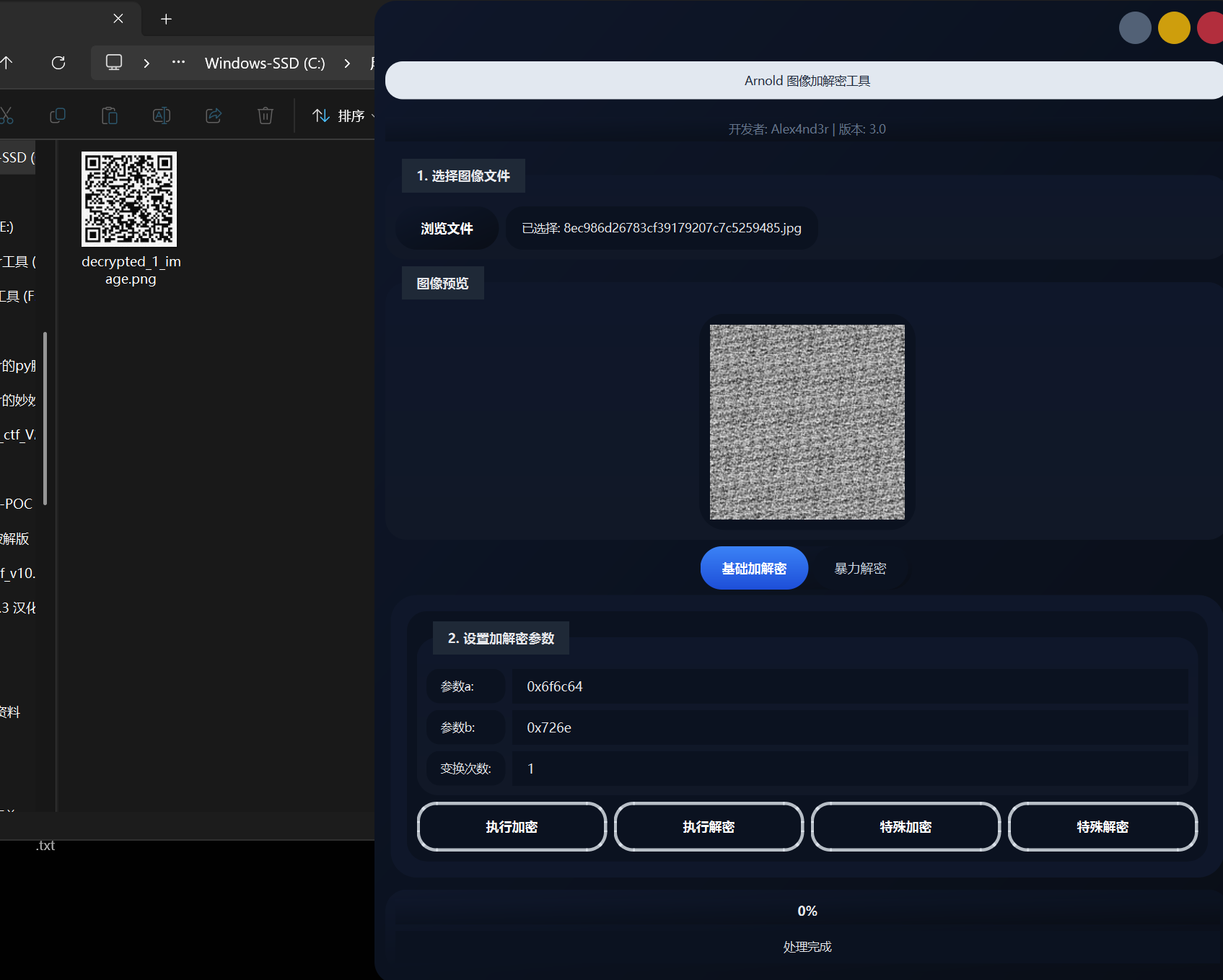Select the _ctf_V item in Explorer sidebar
This screenshot has height=980, width=1223.
click(18, 434)
